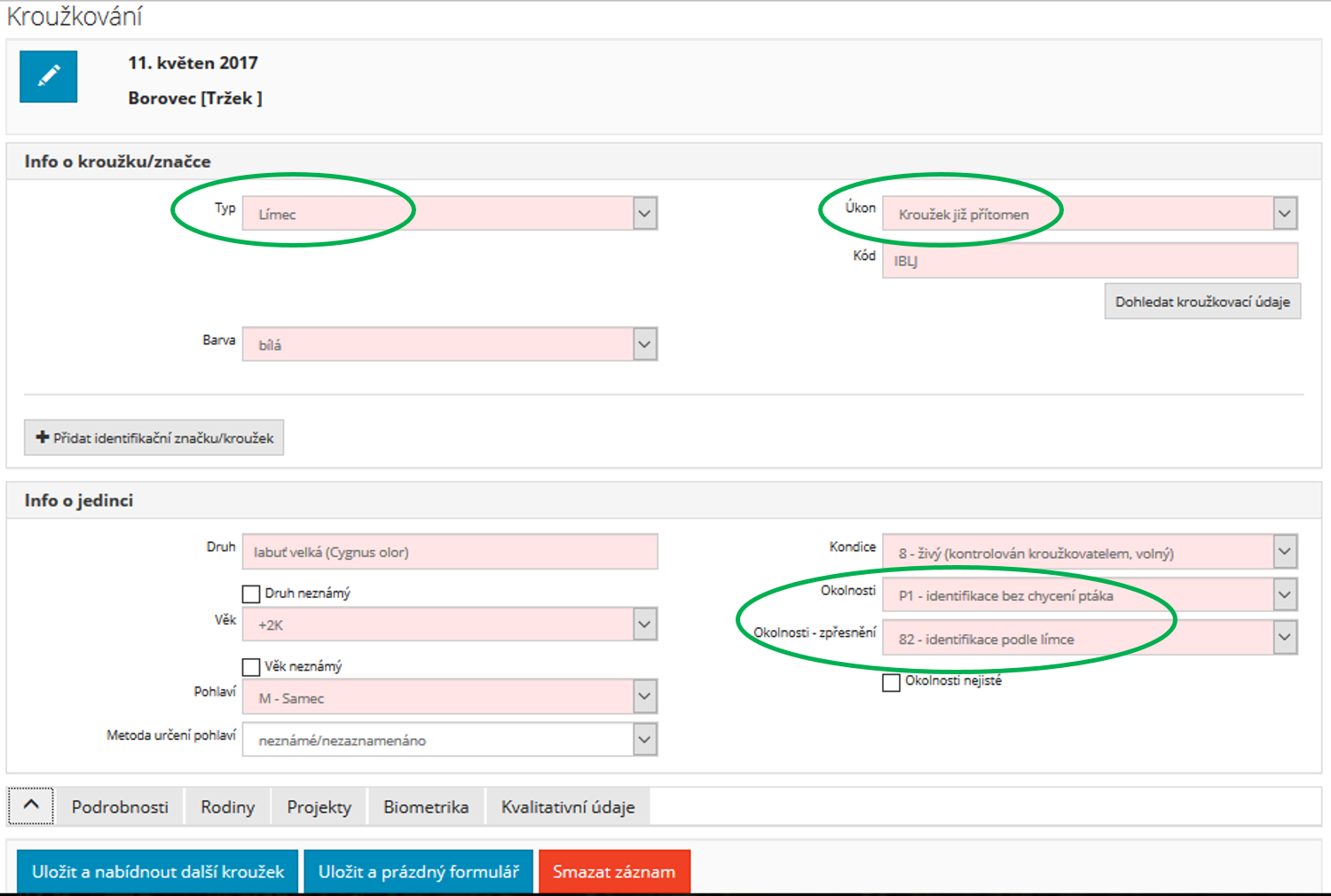Click Uložit a nabídnout další kroužek

158,871
